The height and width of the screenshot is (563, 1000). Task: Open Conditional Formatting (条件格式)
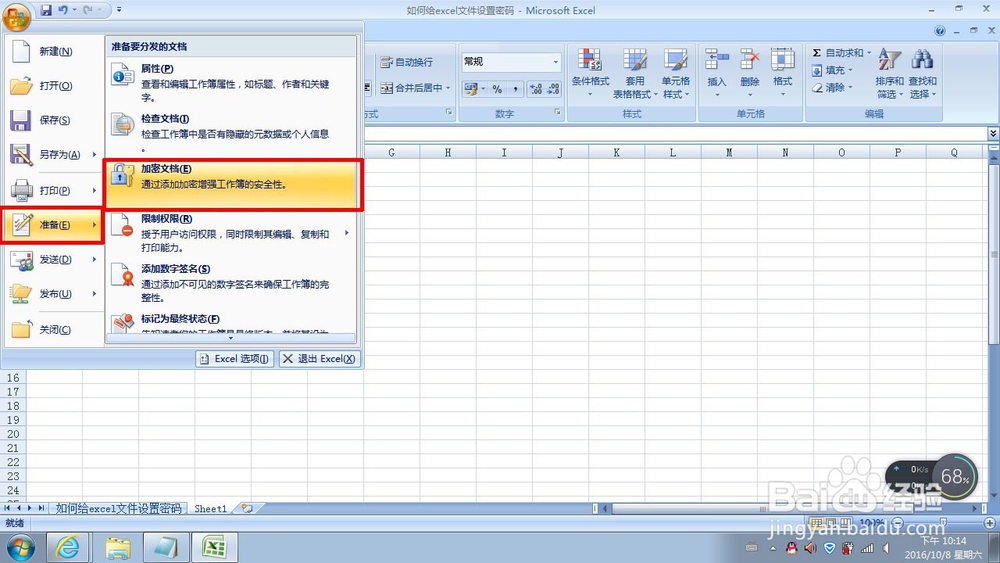[x=591, y=73]
